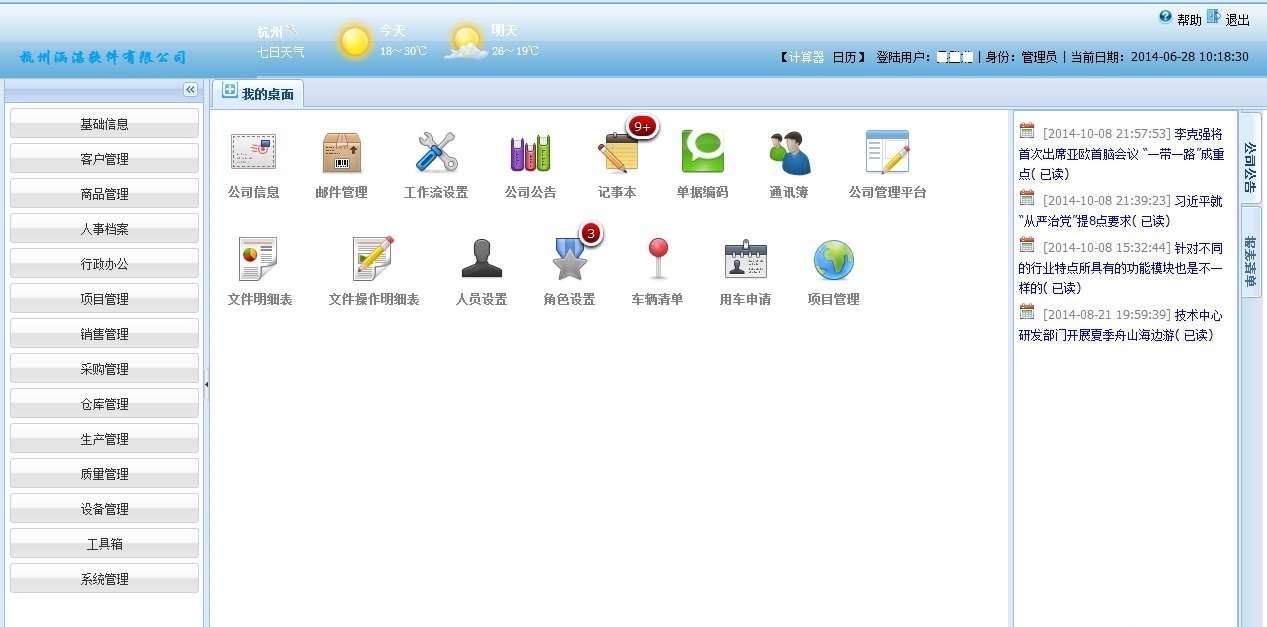Expand the 销售管理 menu section
The image size is (1267, 627).
point(104,334)
